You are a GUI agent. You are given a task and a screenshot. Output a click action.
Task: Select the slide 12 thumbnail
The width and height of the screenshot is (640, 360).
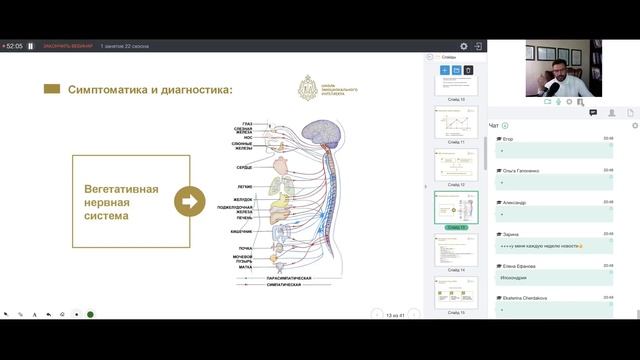pos(456,165)
